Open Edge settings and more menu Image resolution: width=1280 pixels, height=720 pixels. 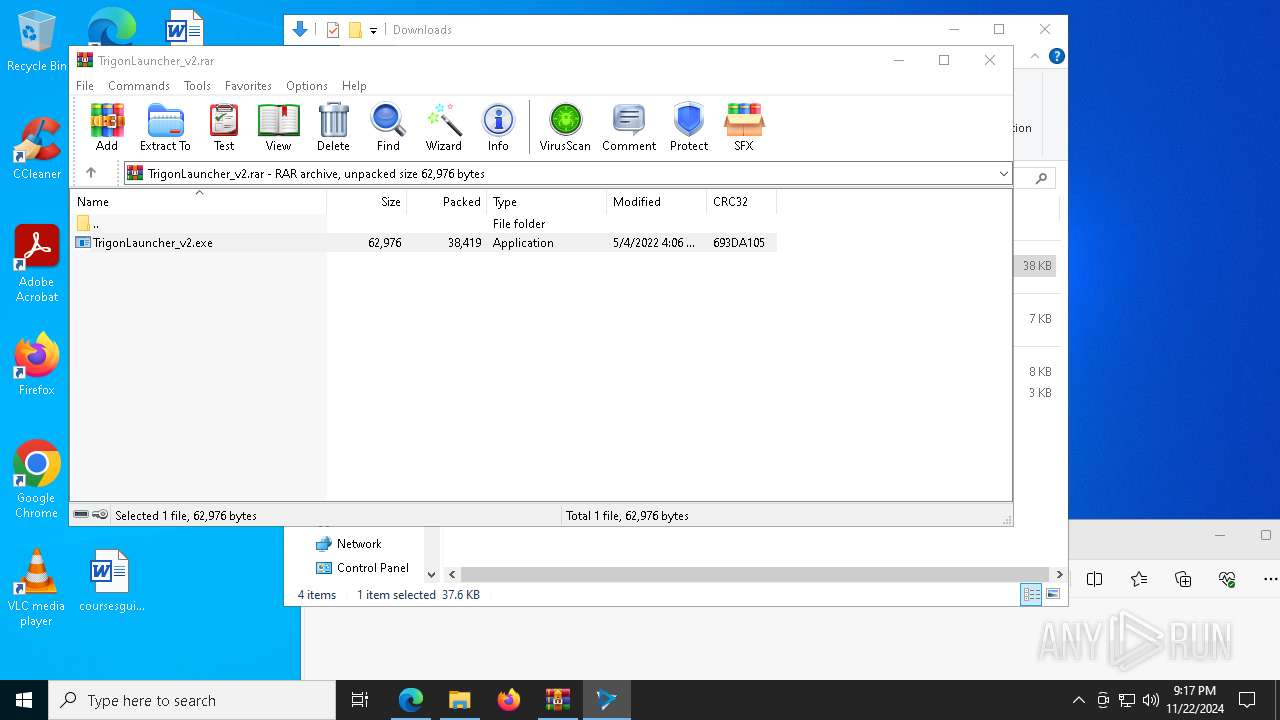tap(1270, 579)
